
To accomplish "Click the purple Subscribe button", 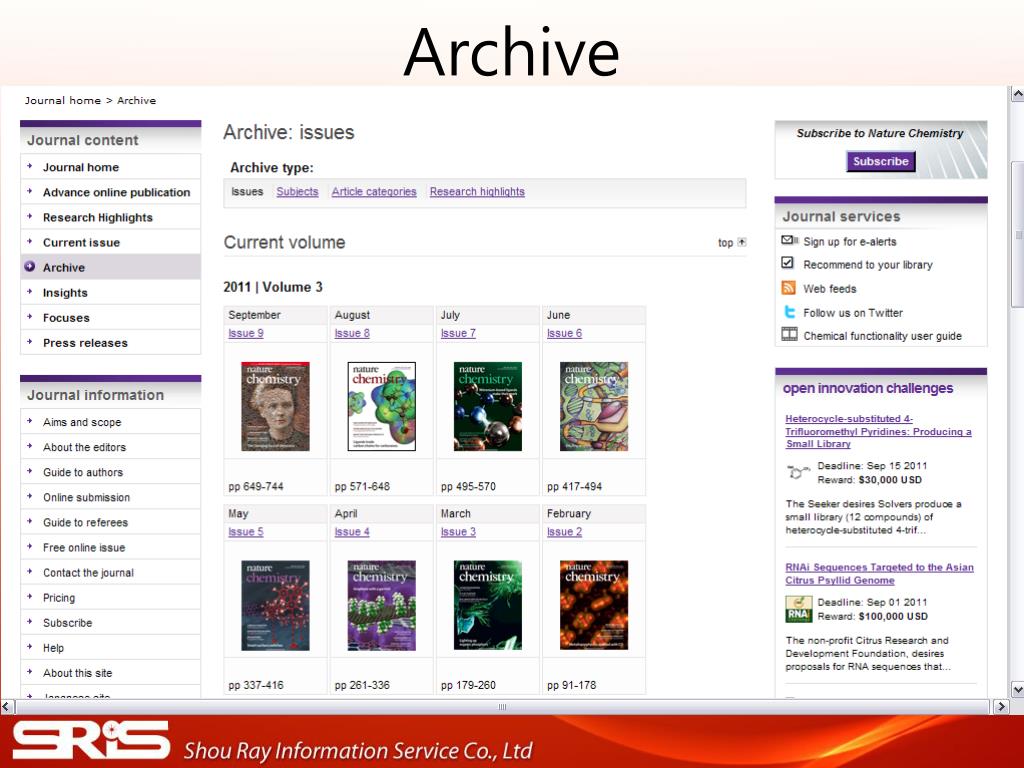I will (x=880, y=161).
